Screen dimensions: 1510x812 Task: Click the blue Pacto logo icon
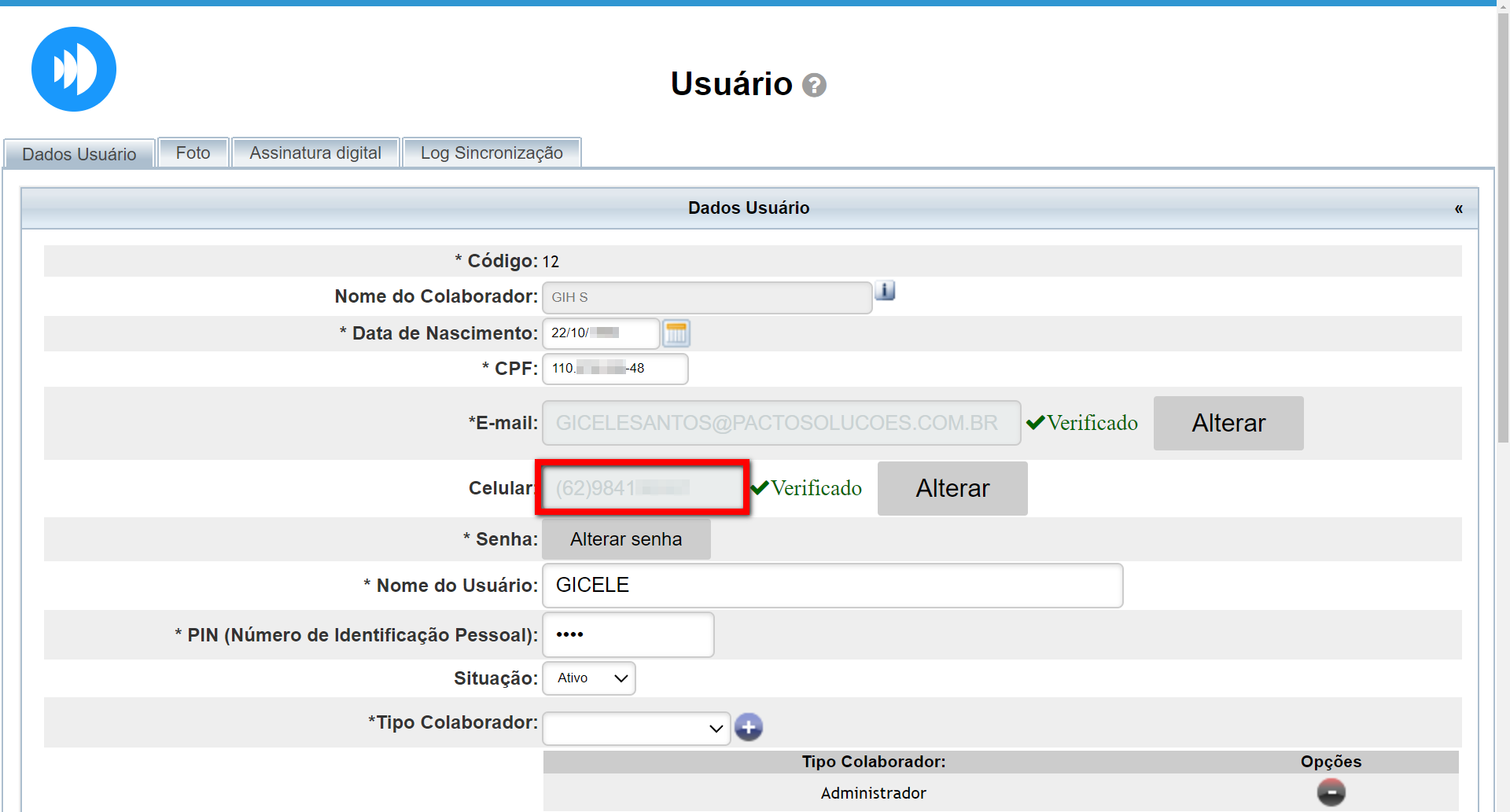pos(74,69)
